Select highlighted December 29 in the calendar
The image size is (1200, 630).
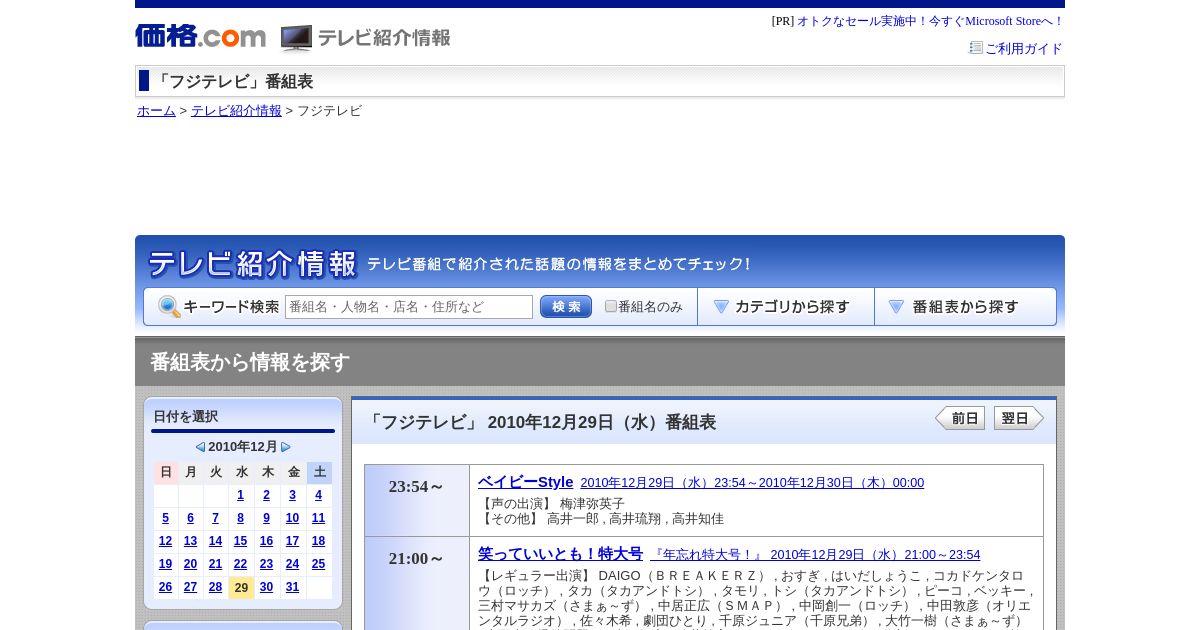241,587
